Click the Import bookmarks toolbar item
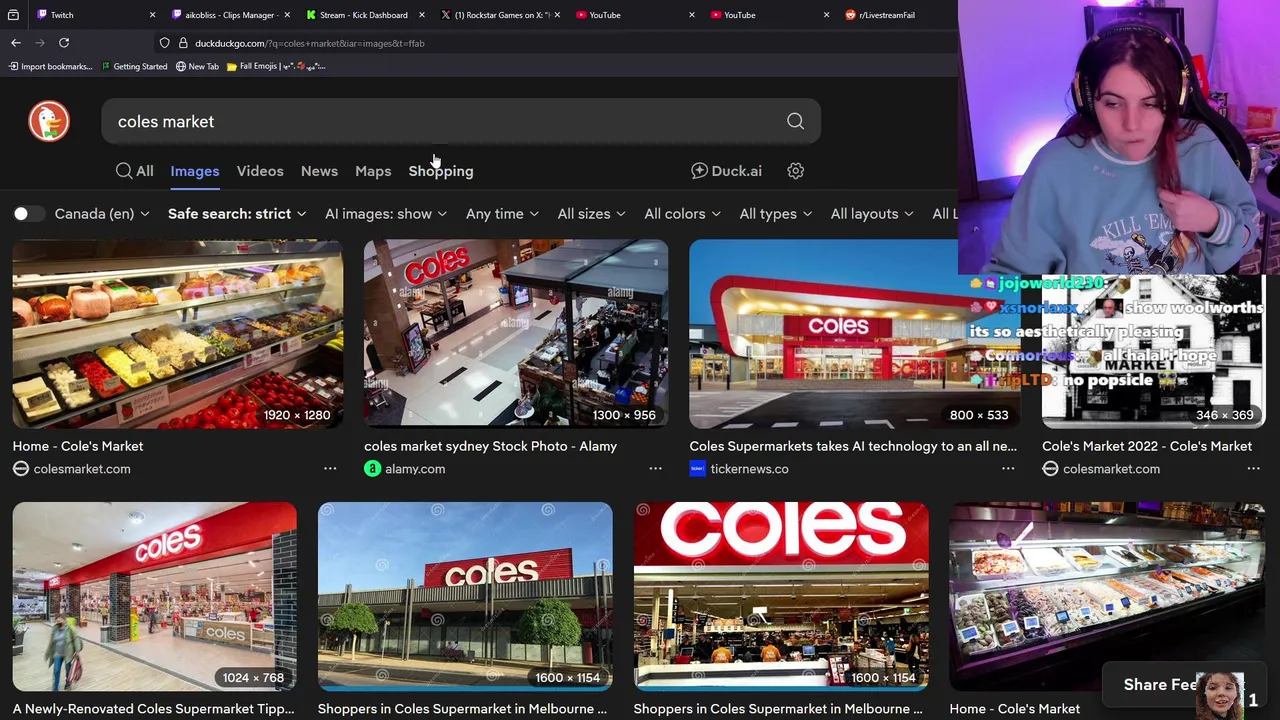 tap(50, 66)
